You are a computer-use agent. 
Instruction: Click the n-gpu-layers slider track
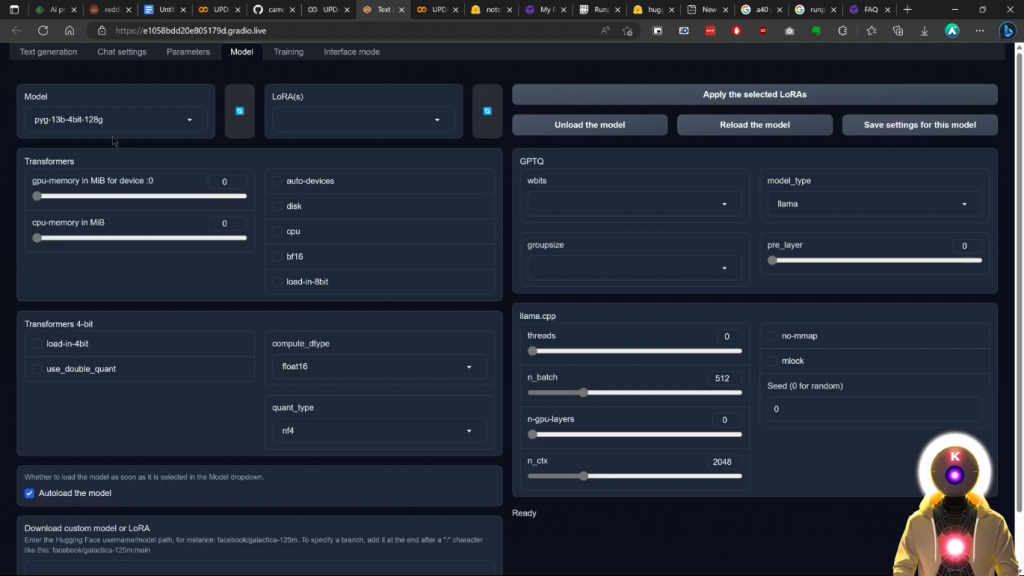pos(634,435)
